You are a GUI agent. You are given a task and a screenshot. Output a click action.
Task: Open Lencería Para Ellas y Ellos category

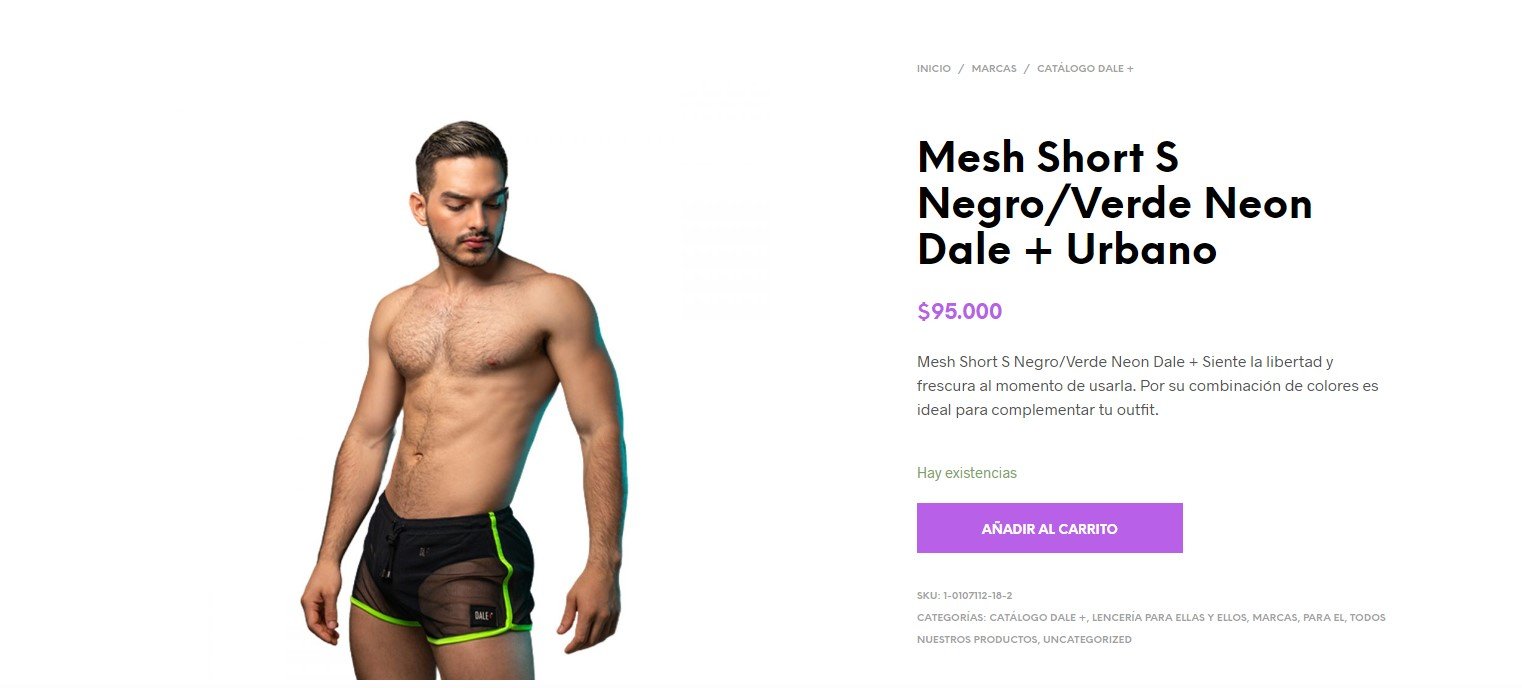click(x=1170, y=618)
